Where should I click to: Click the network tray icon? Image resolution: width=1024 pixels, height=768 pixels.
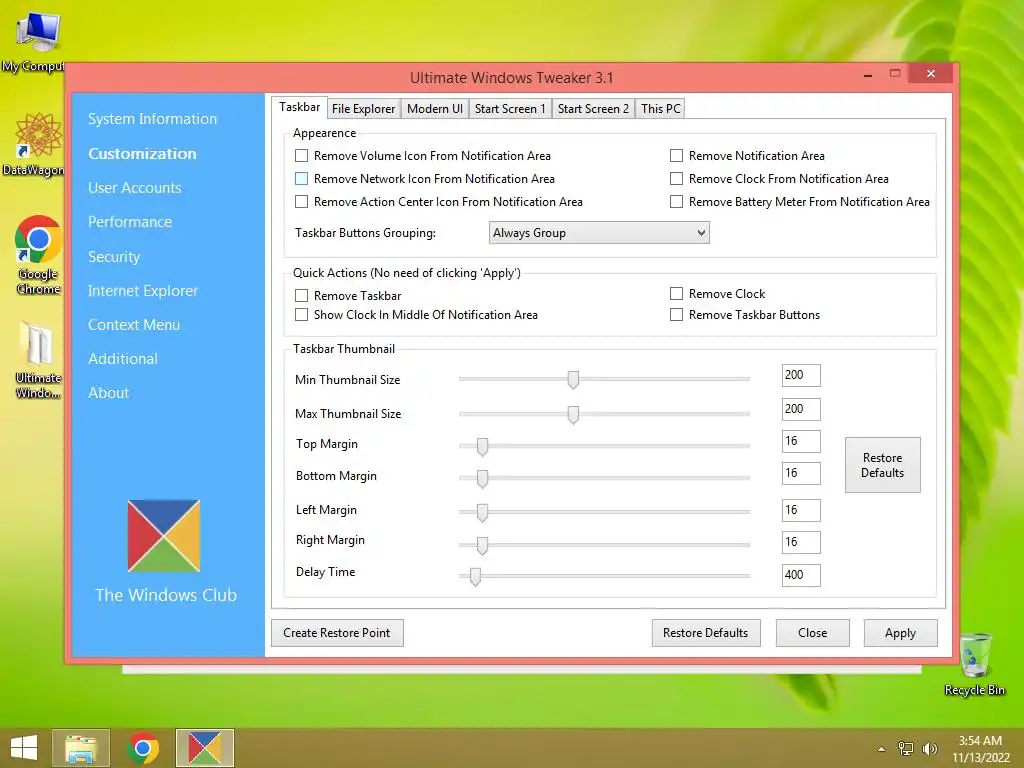(906, 748)
